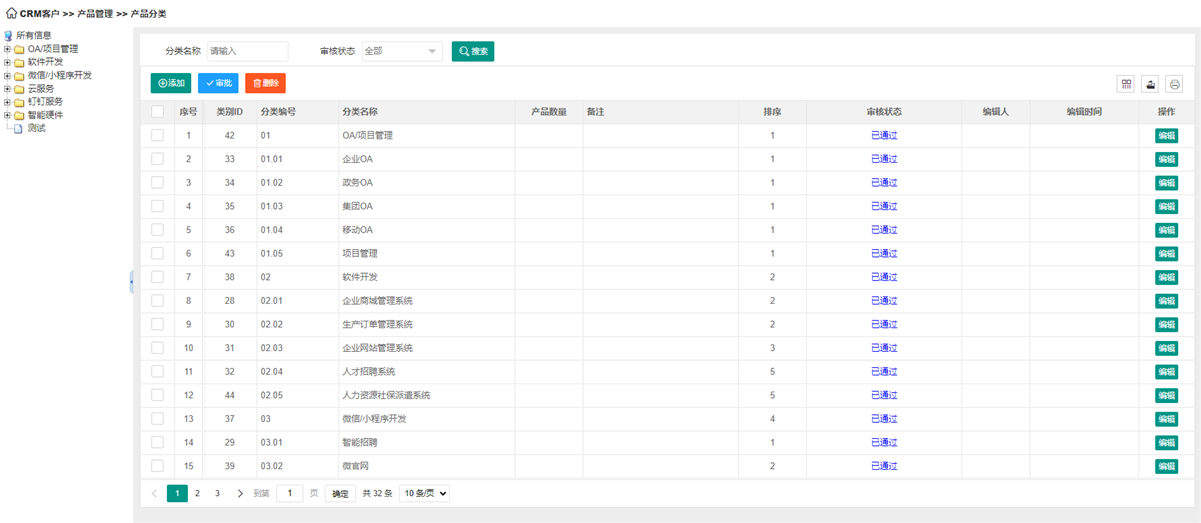Tick the header select-all checkbox

tap(157, 112)
